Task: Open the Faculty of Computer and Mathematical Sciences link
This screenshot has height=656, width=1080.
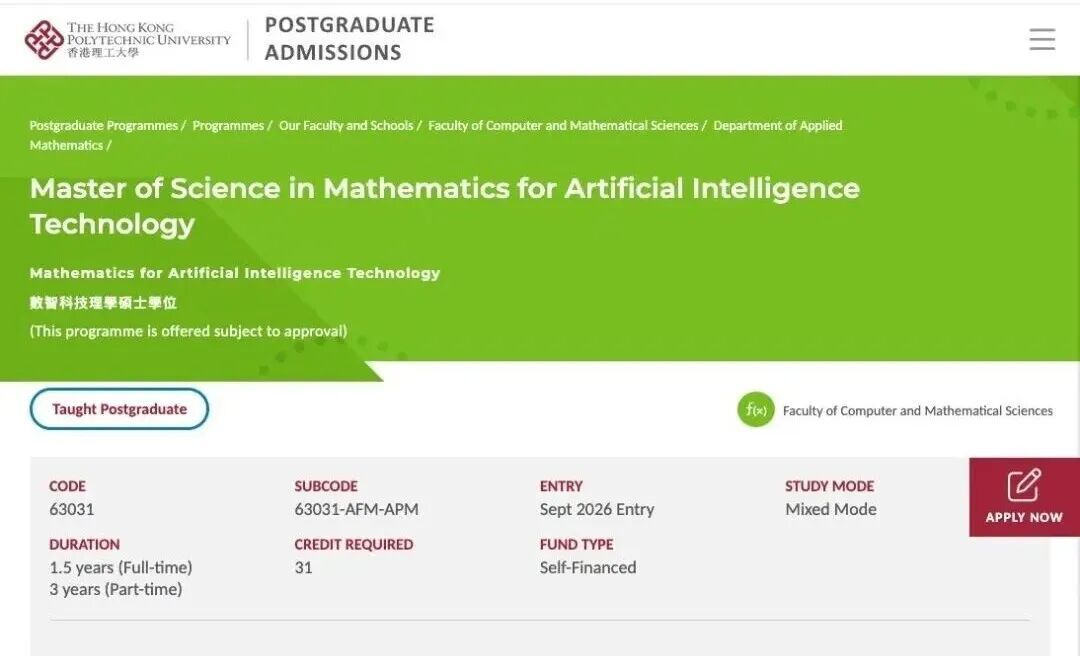Action: tap(917, 411)
